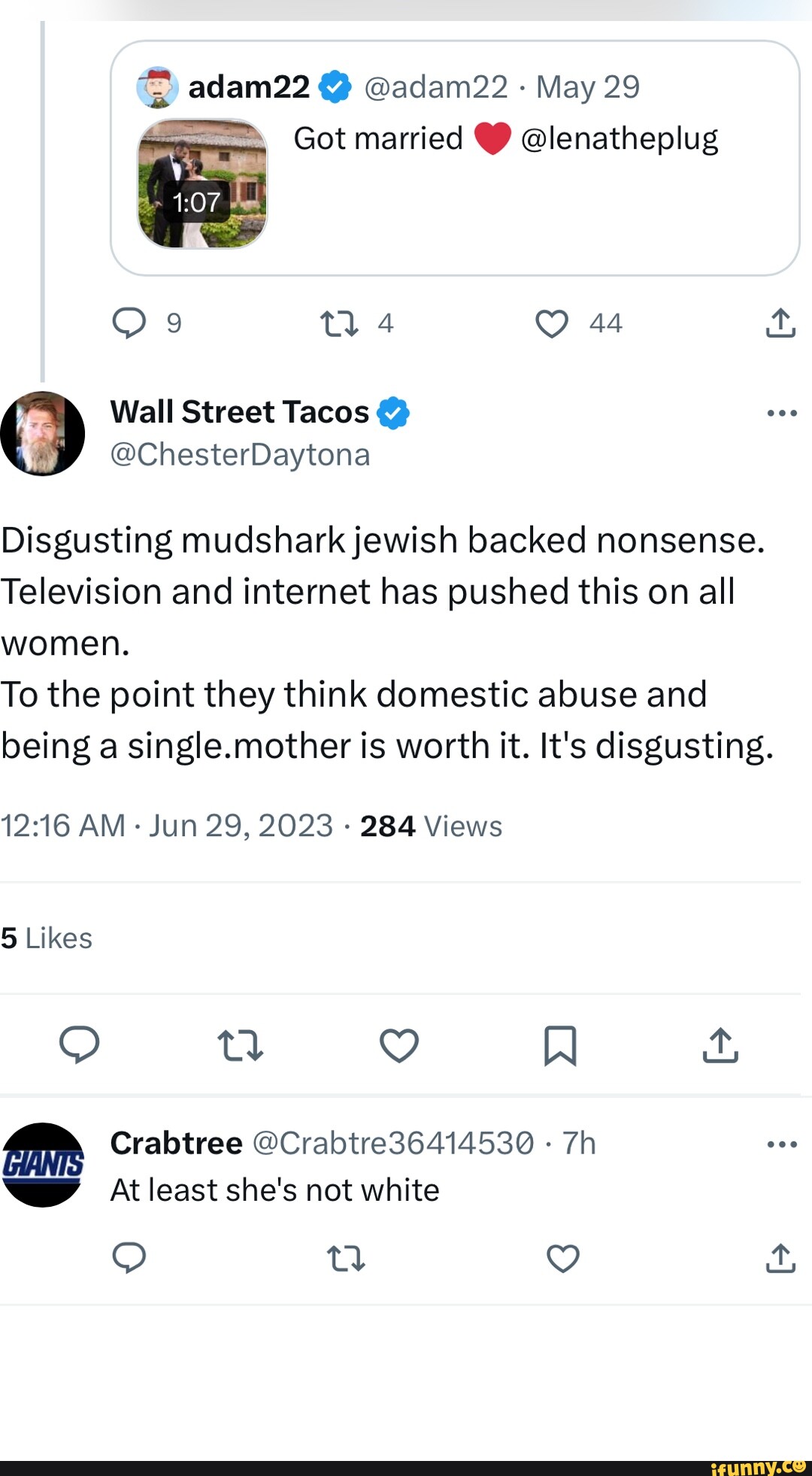Like the Wall Street Tacos tweet

(x=399, y=1045)
